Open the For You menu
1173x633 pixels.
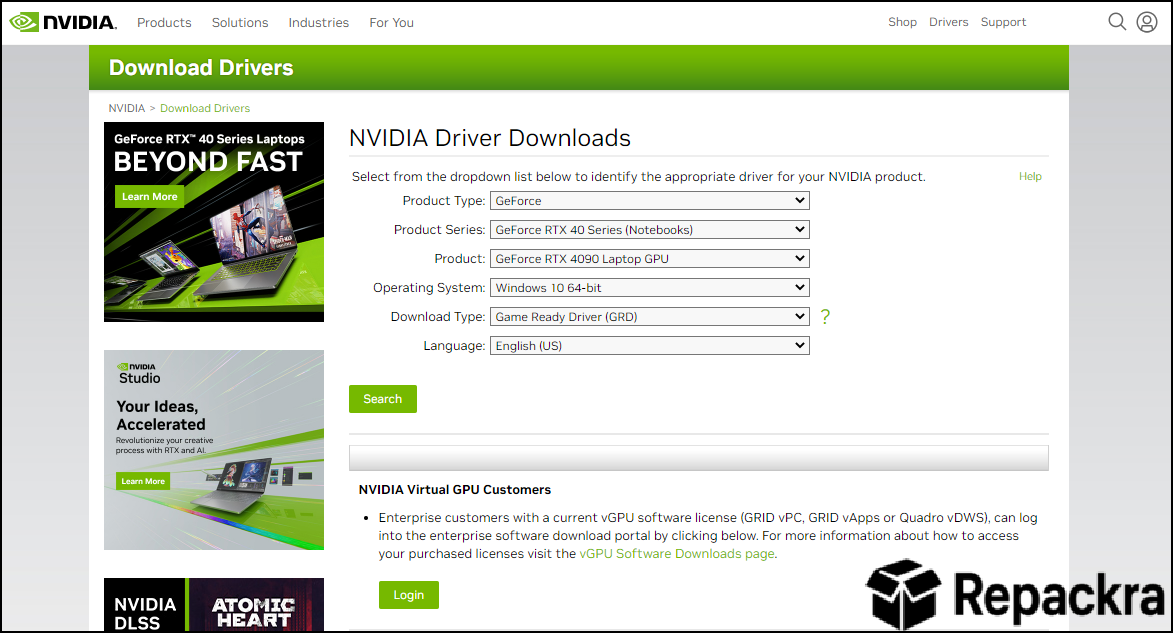(x=391, y=22)
